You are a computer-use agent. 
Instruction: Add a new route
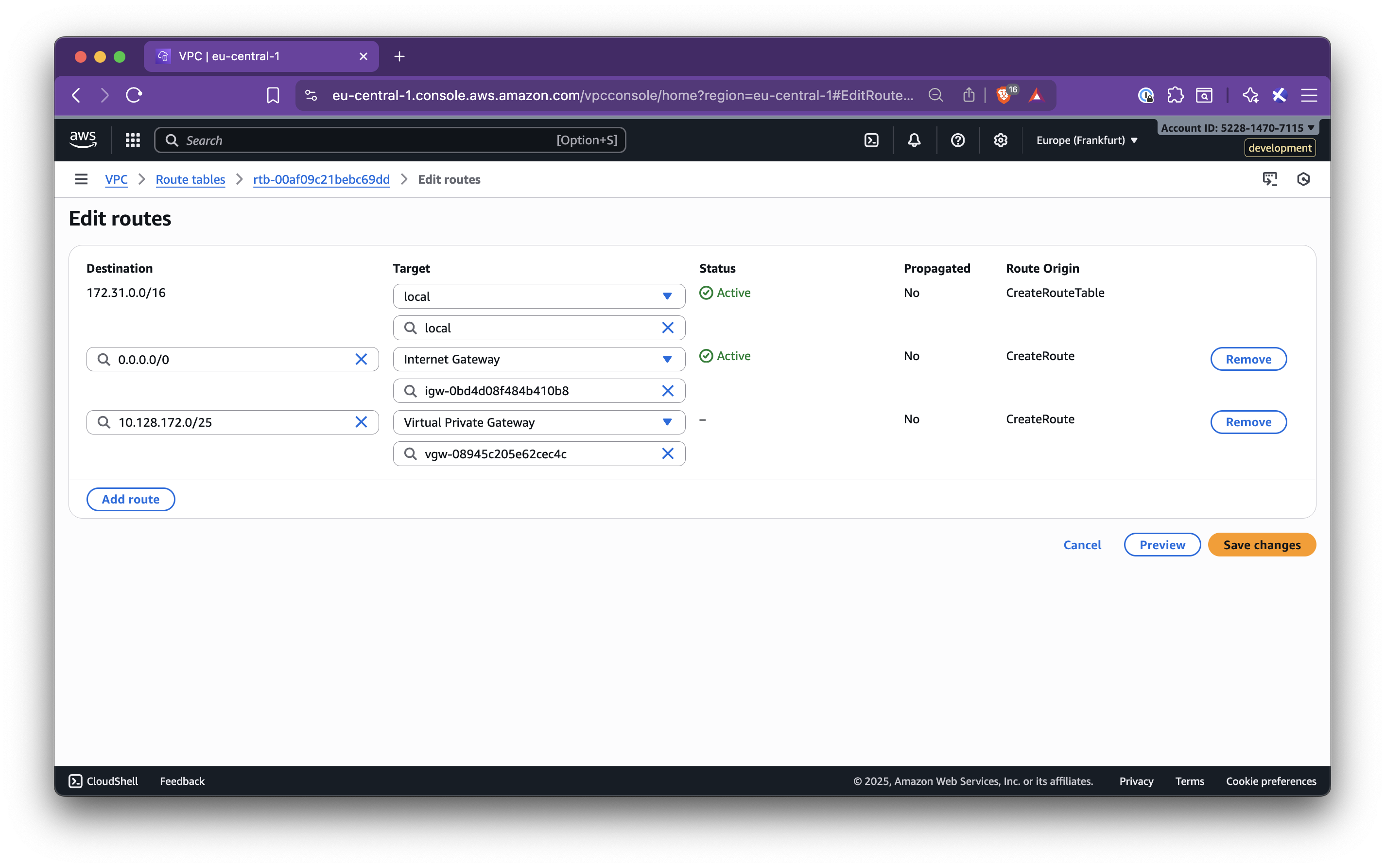(130, 499)
